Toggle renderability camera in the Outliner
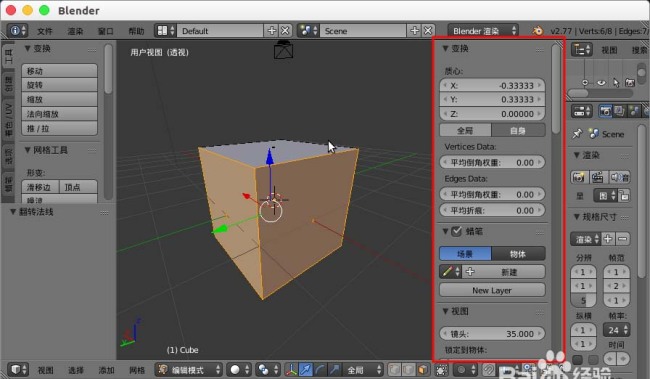The height and width of the screenshot is (379, 650). [630, 83]
